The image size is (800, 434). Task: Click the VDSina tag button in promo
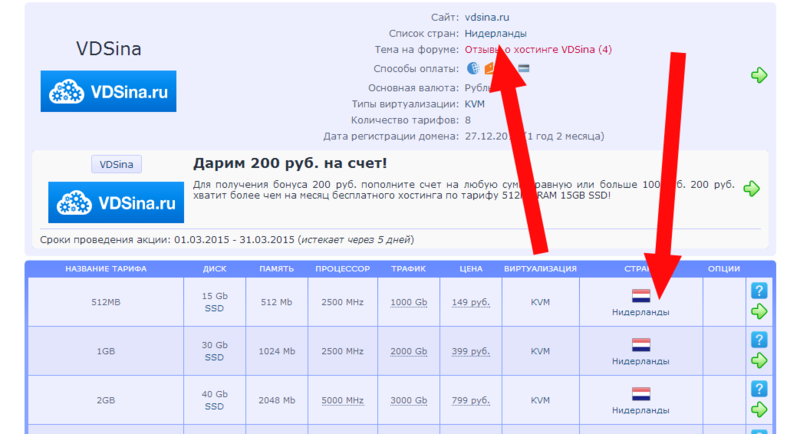tap(116, 164)
